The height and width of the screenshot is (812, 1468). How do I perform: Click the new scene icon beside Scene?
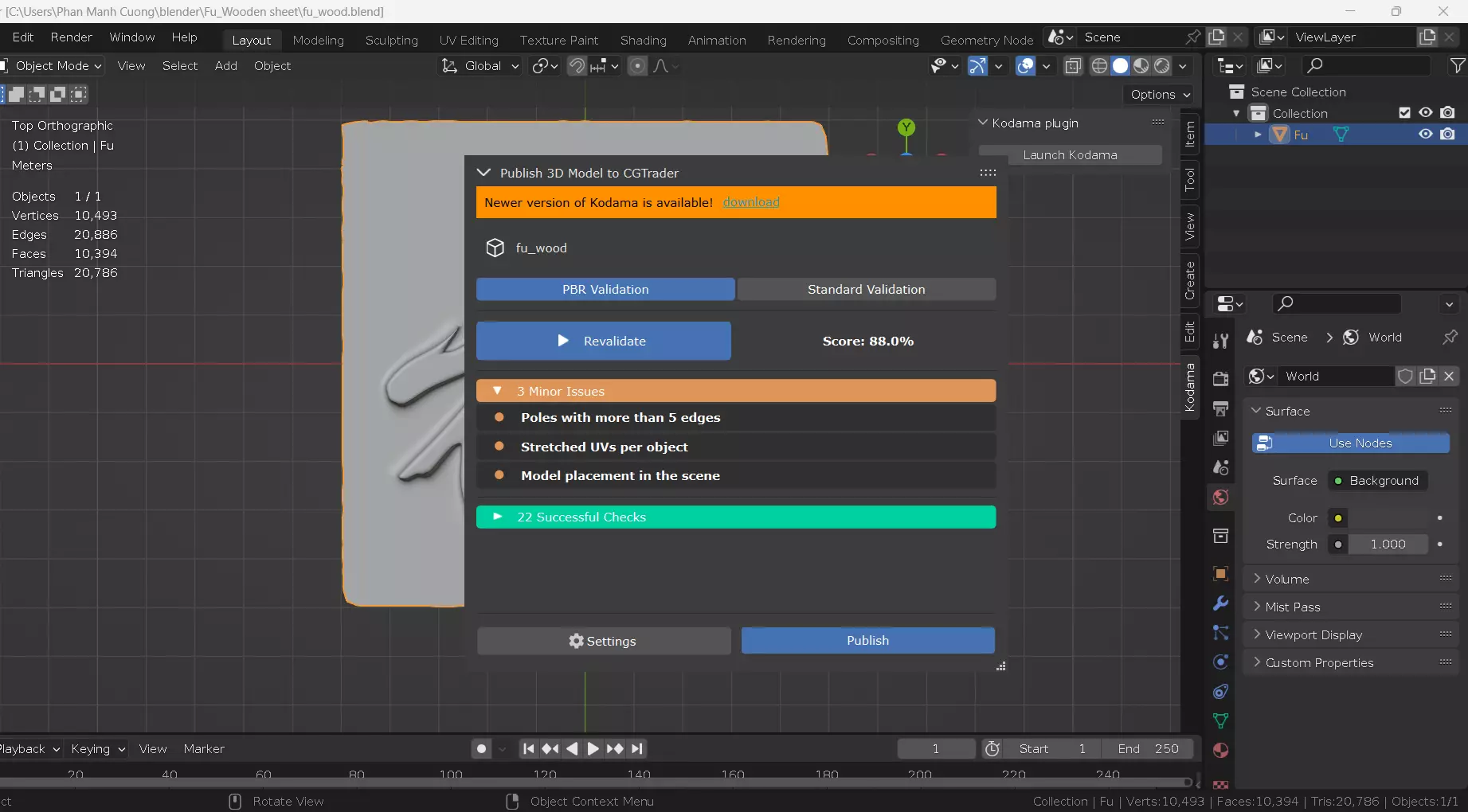1216,37
